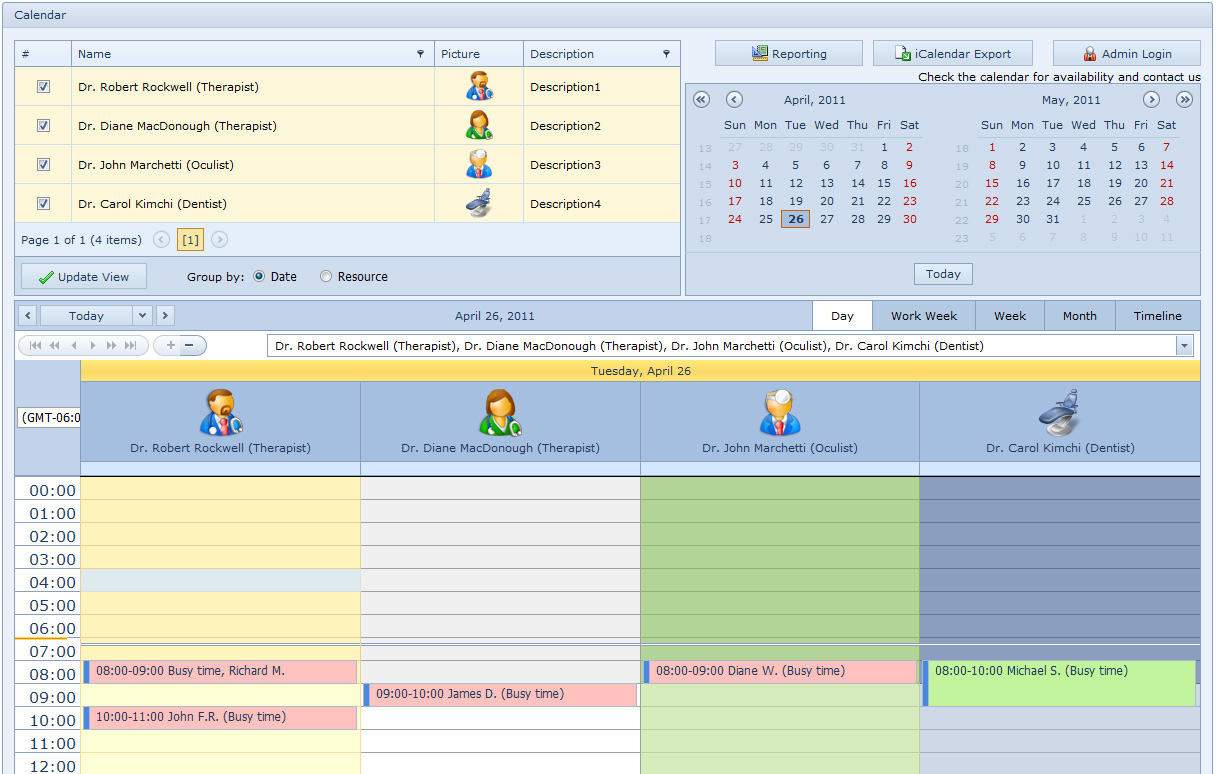Click the Update View button
Image resolution: width=1216 pixels, height=774 pixels.
click(83, 277)
